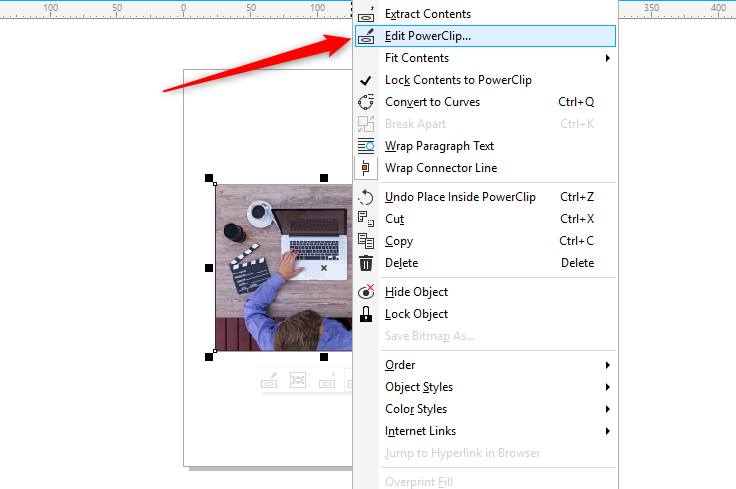Open the Internet Links entry
The image size is (736, 489).
coord(485,431)
